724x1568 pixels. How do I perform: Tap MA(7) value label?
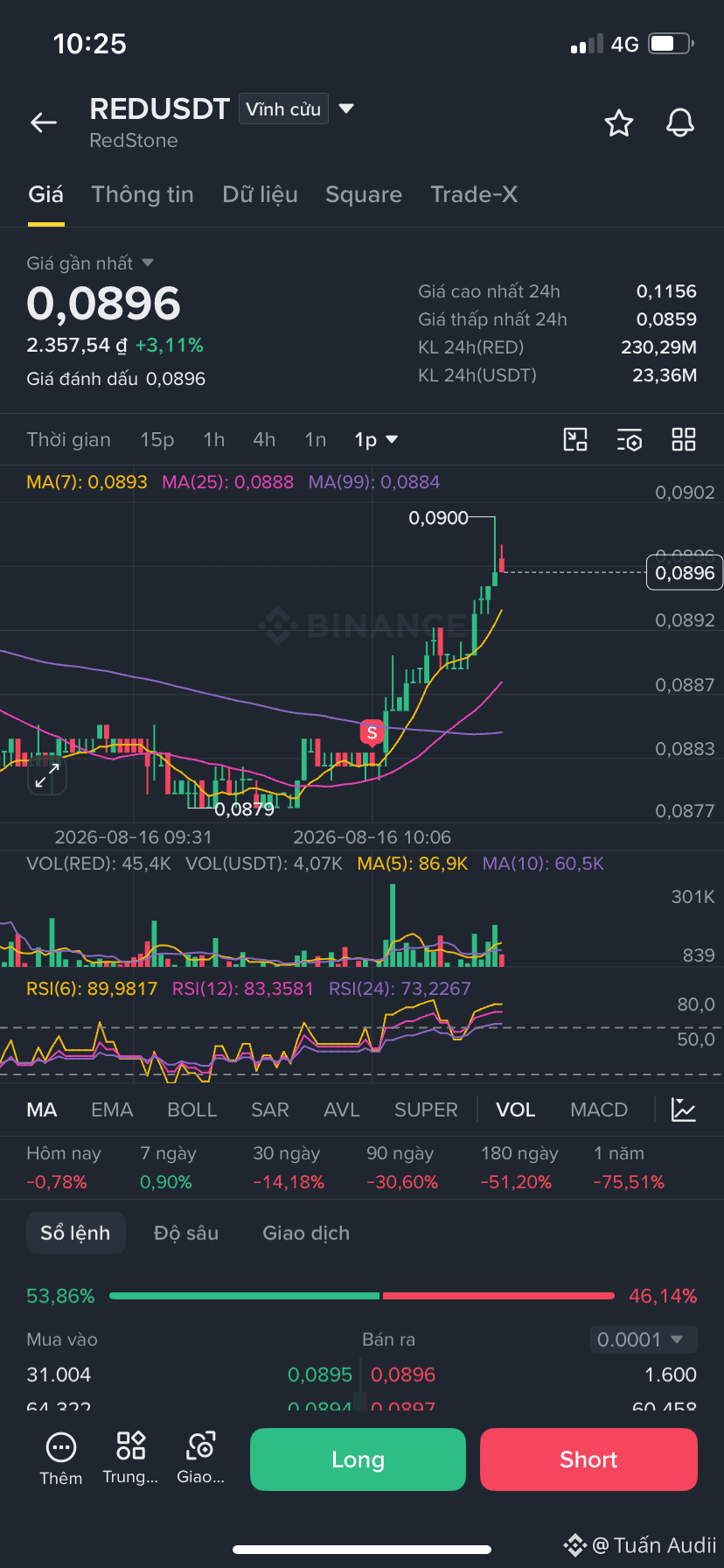point(87,482)
